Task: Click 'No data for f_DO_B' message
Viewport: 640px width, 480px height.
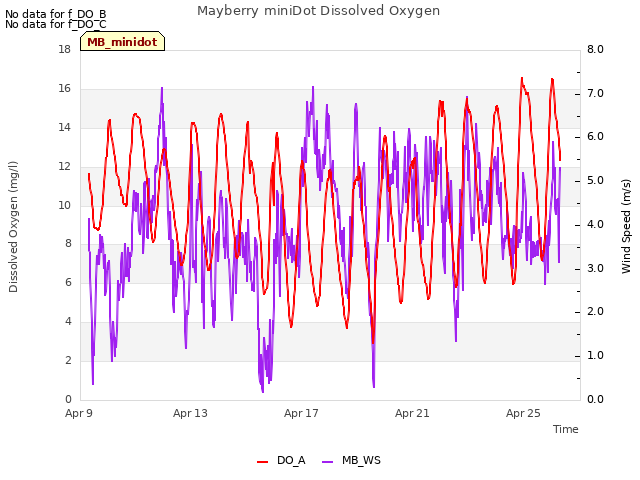Action: 56,14
